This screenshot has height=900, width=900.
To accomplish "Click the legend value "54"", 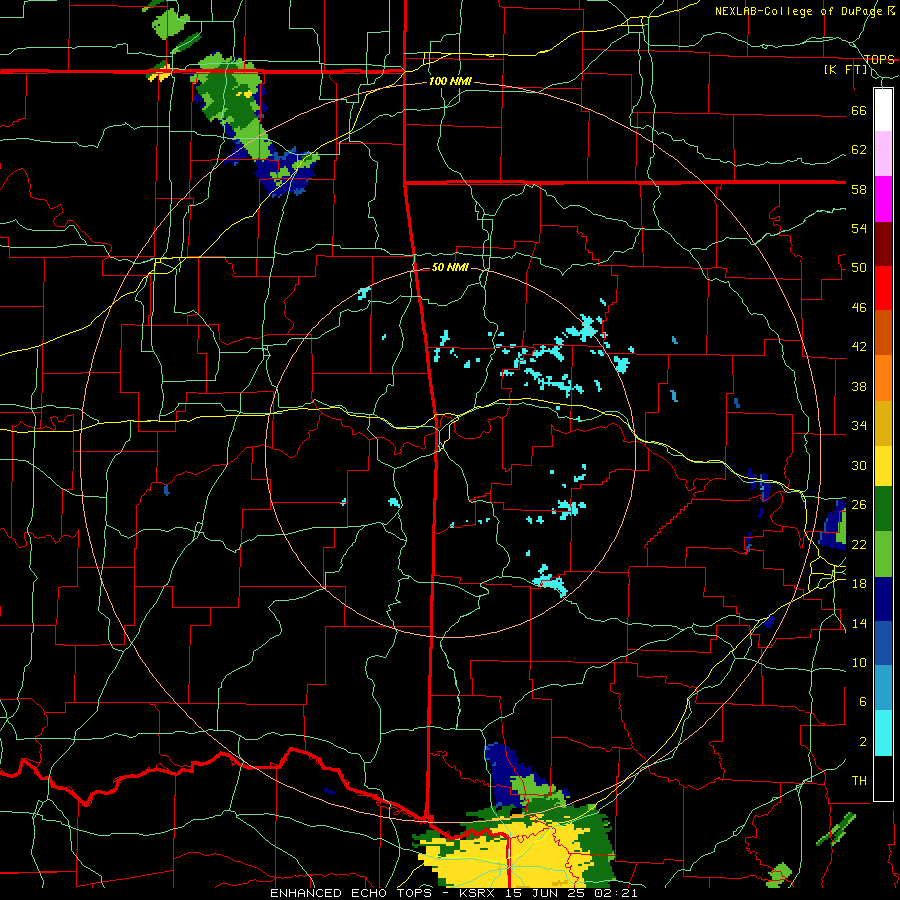I will tap(859, 228).
